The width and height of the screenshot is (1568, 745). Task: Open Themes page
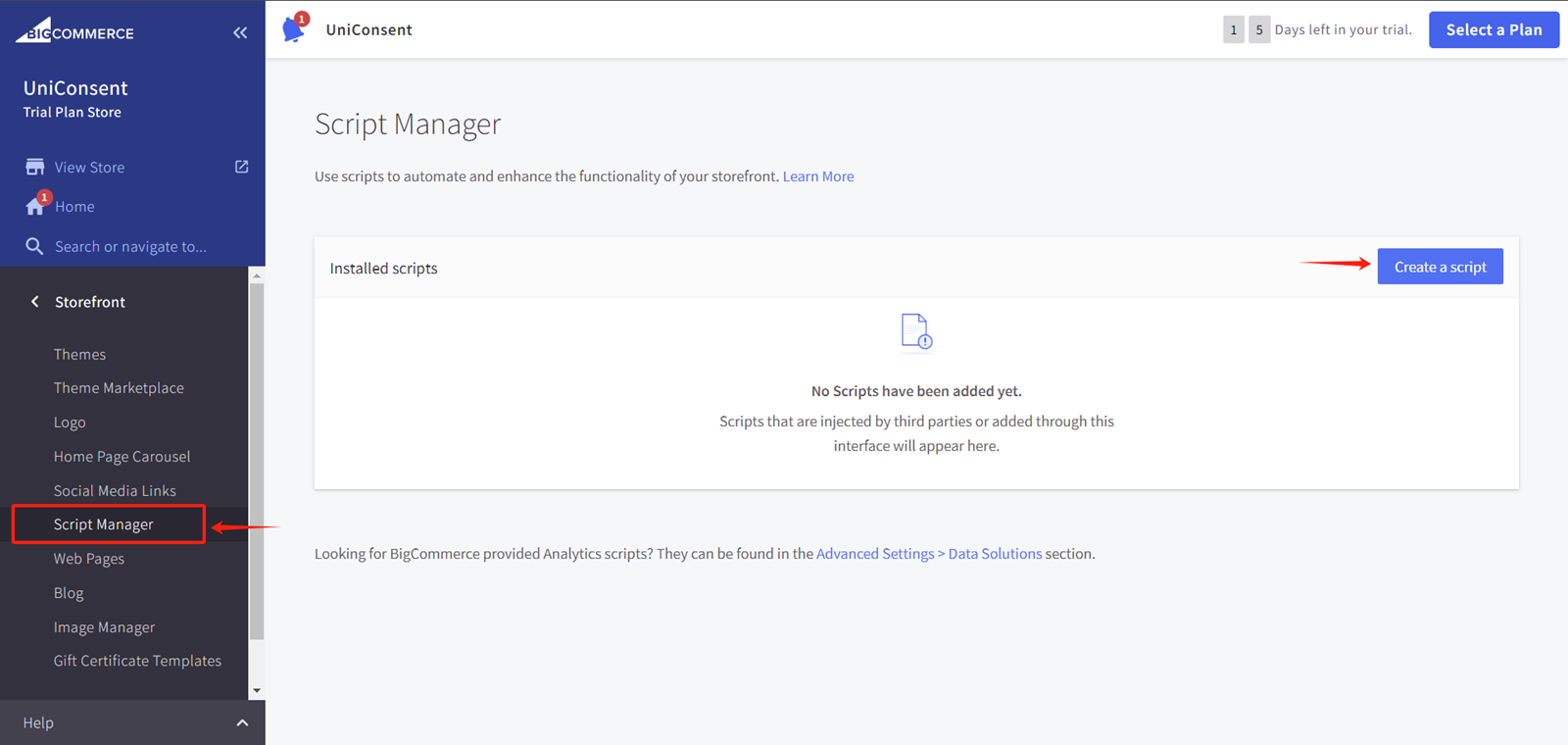(79, 354)
